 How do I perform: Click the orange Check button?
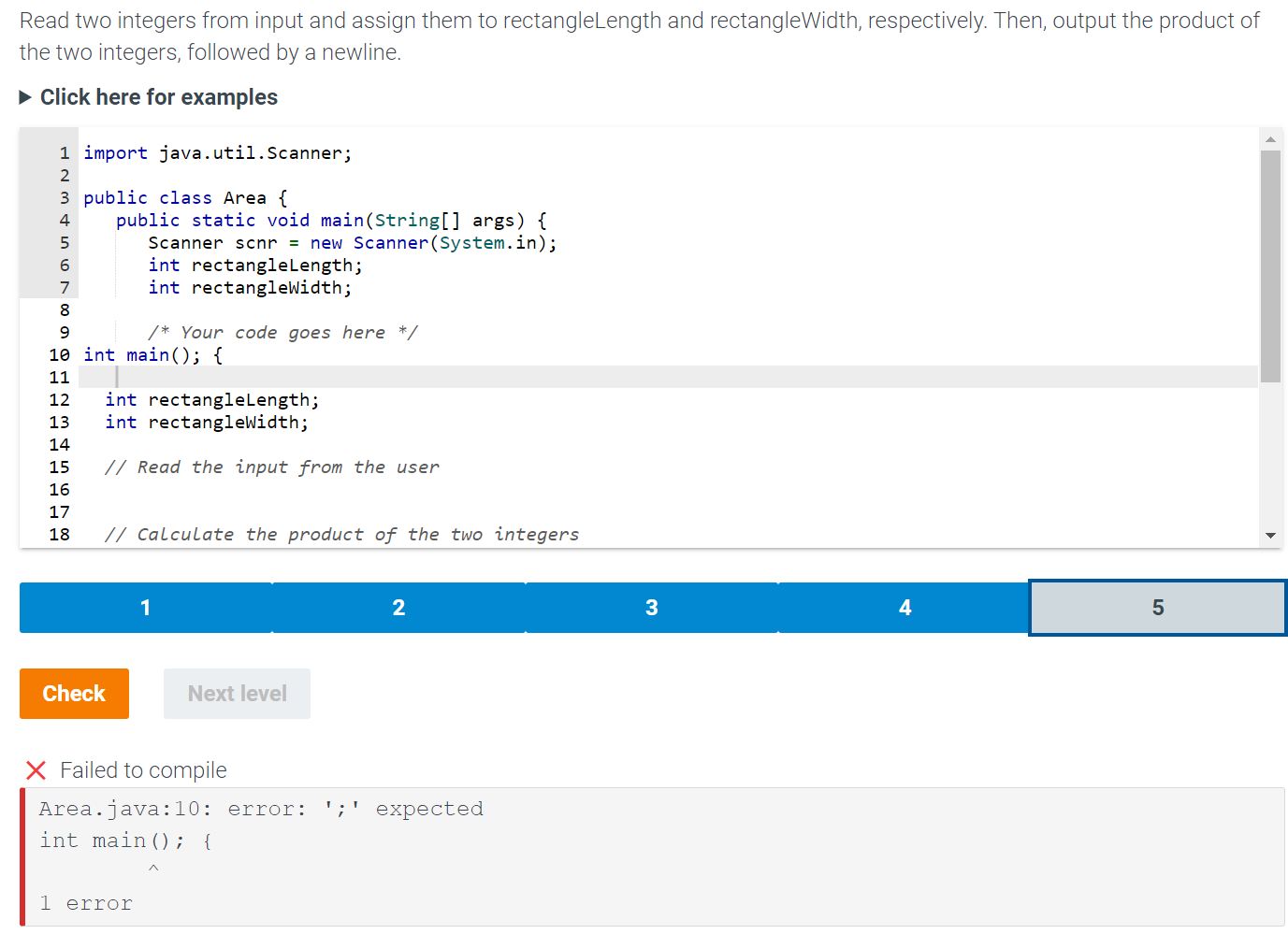click(x=74, y=694)
